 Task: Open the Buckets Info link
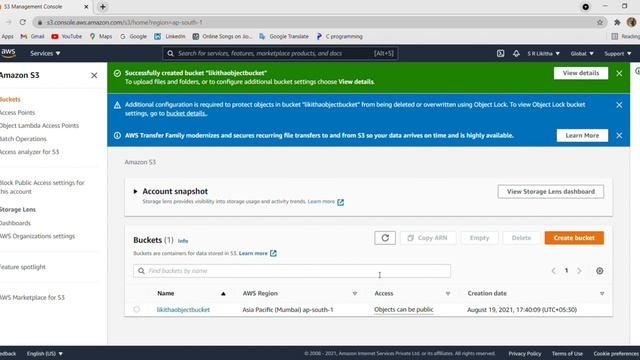[x=183, y=241]
